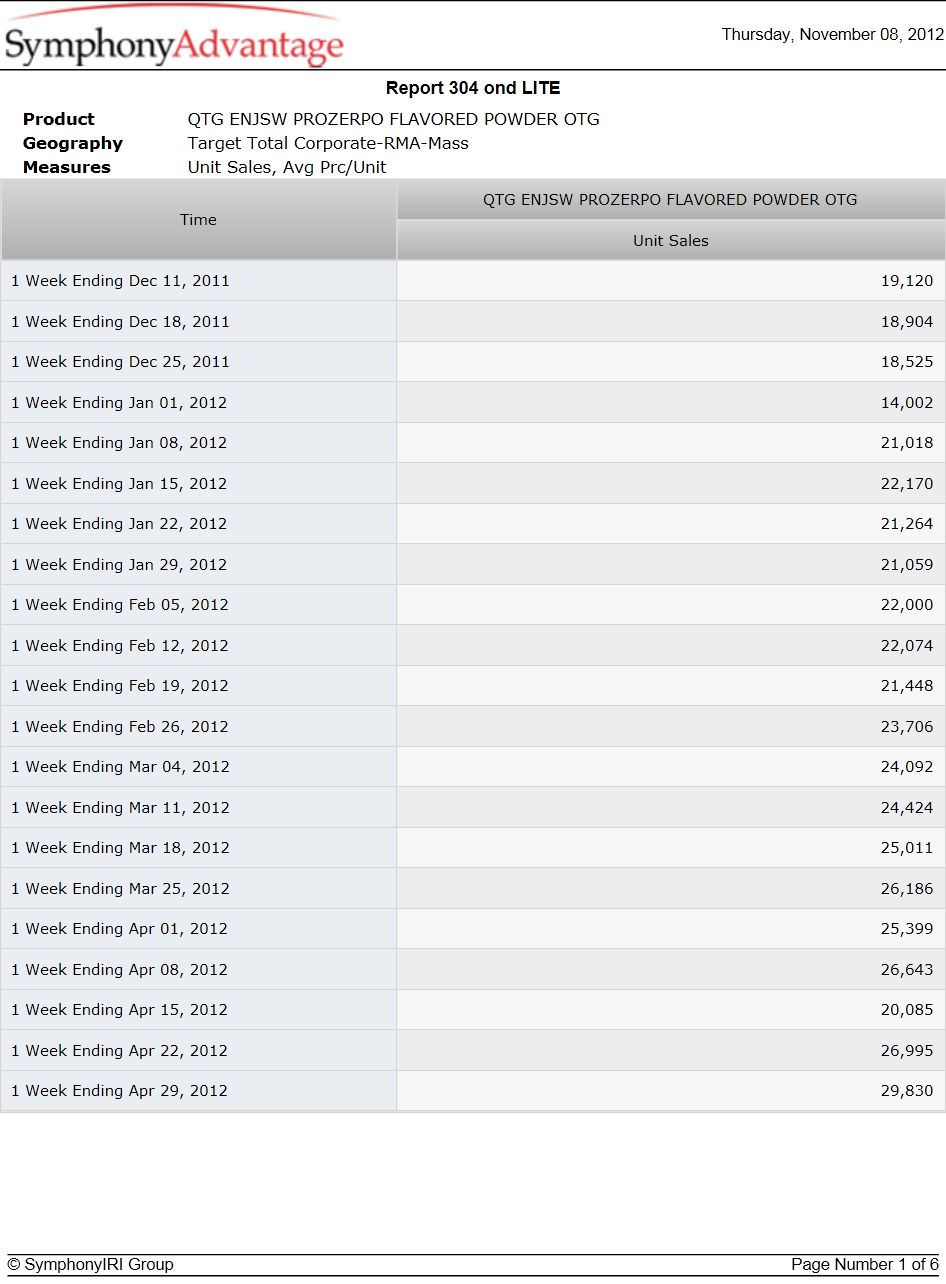Image resolution: width=946 pixels, height=1284 pixels.
Task: Click the unit sales value 25,399
Action: coord(907,929)
